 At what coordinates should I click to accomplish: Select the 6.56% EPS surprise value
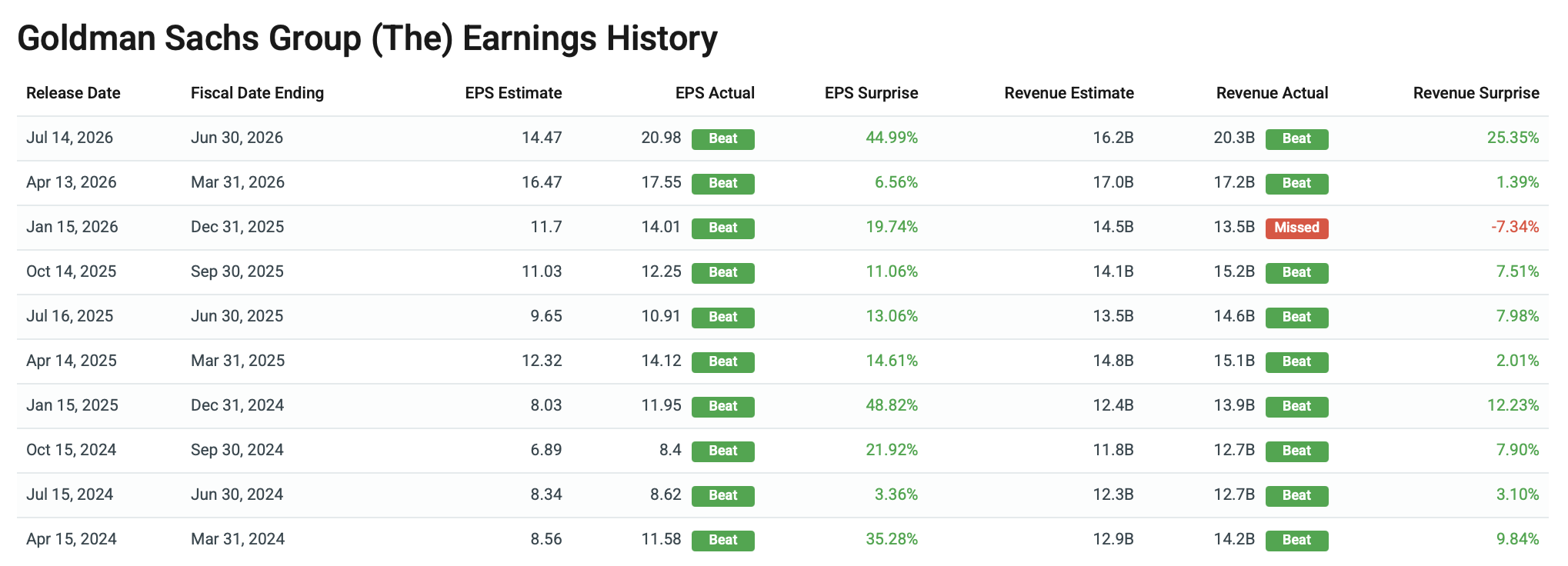(896, 182)
